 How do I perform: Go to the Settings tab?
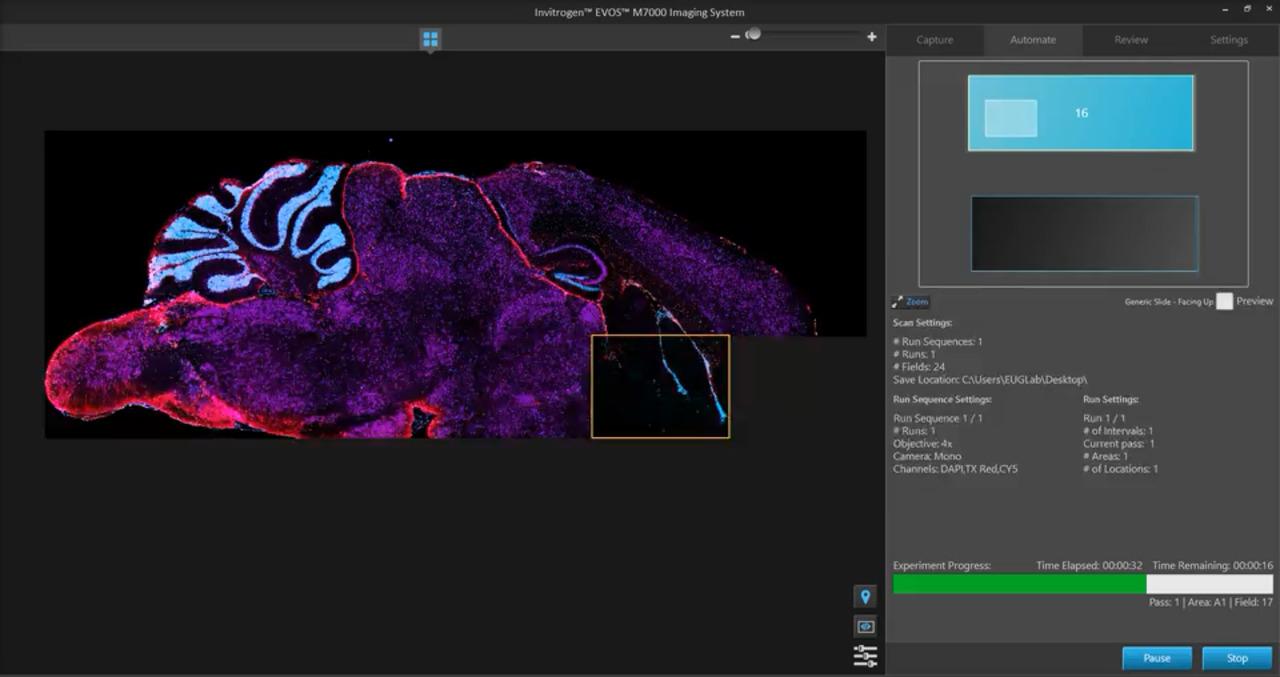coord(1228,40)
